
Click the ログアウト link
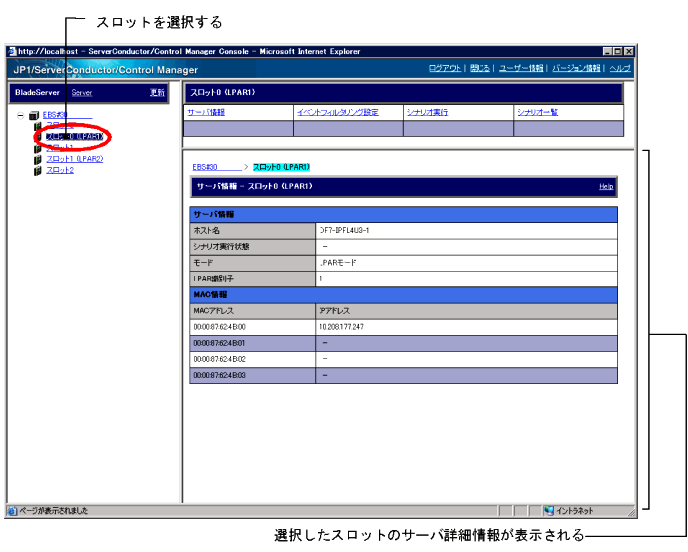445,68
